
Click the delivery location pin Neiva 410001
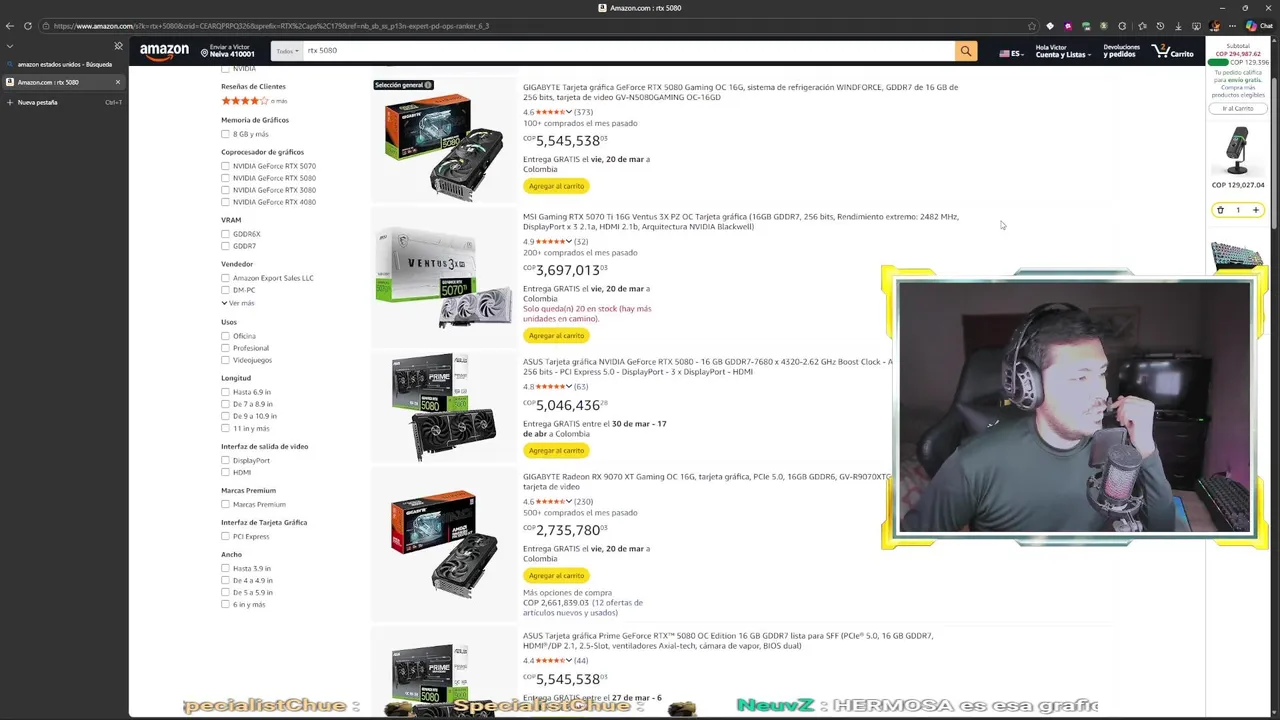pos(228,51)
